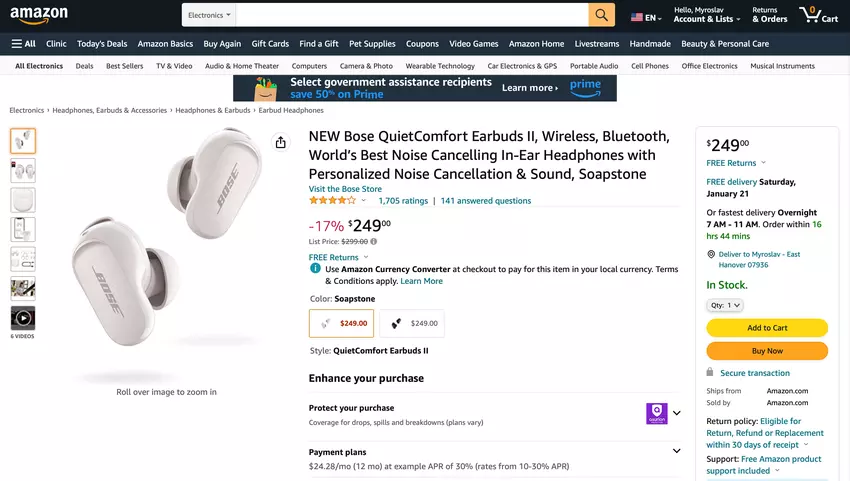Visit the Bose Store link
Image resolution: width=850 pixels, height=481 pixels.
coord(345,189)
